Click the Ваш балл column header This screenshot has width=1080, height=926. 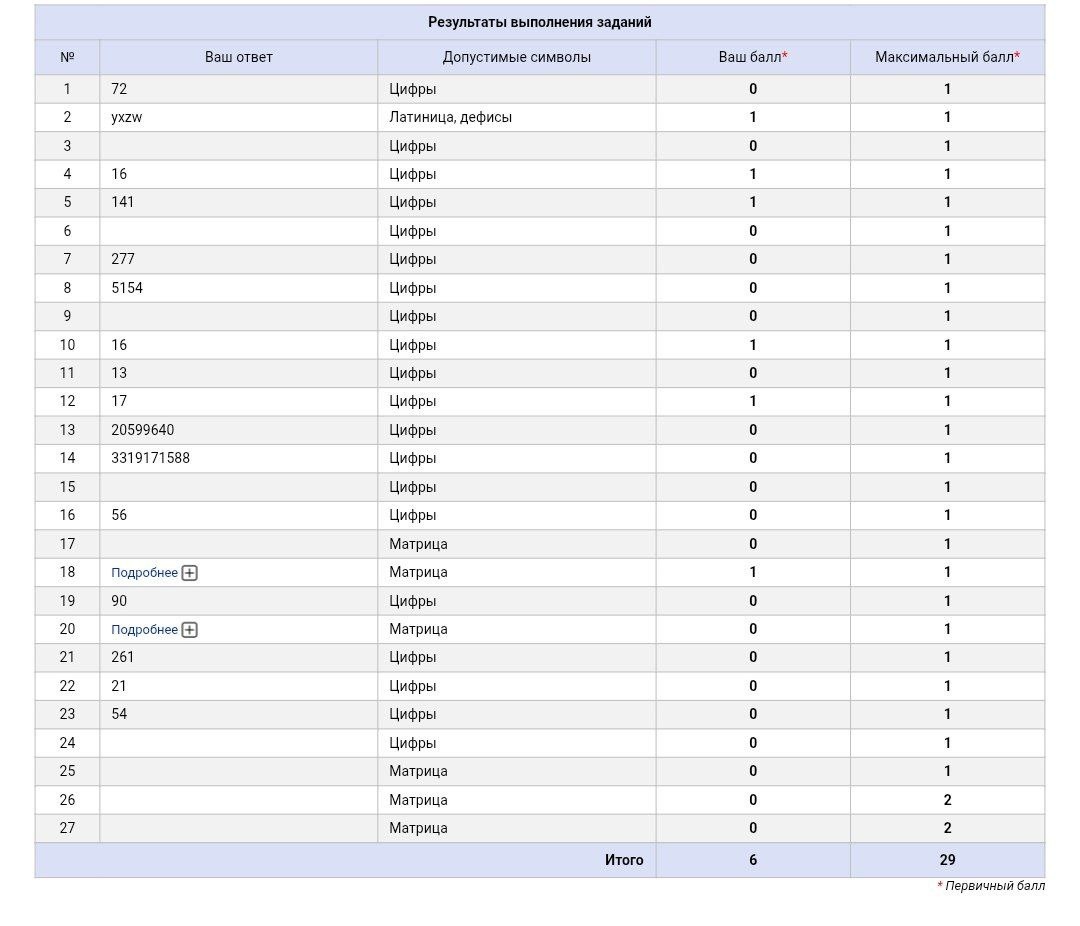coord(753,57)
